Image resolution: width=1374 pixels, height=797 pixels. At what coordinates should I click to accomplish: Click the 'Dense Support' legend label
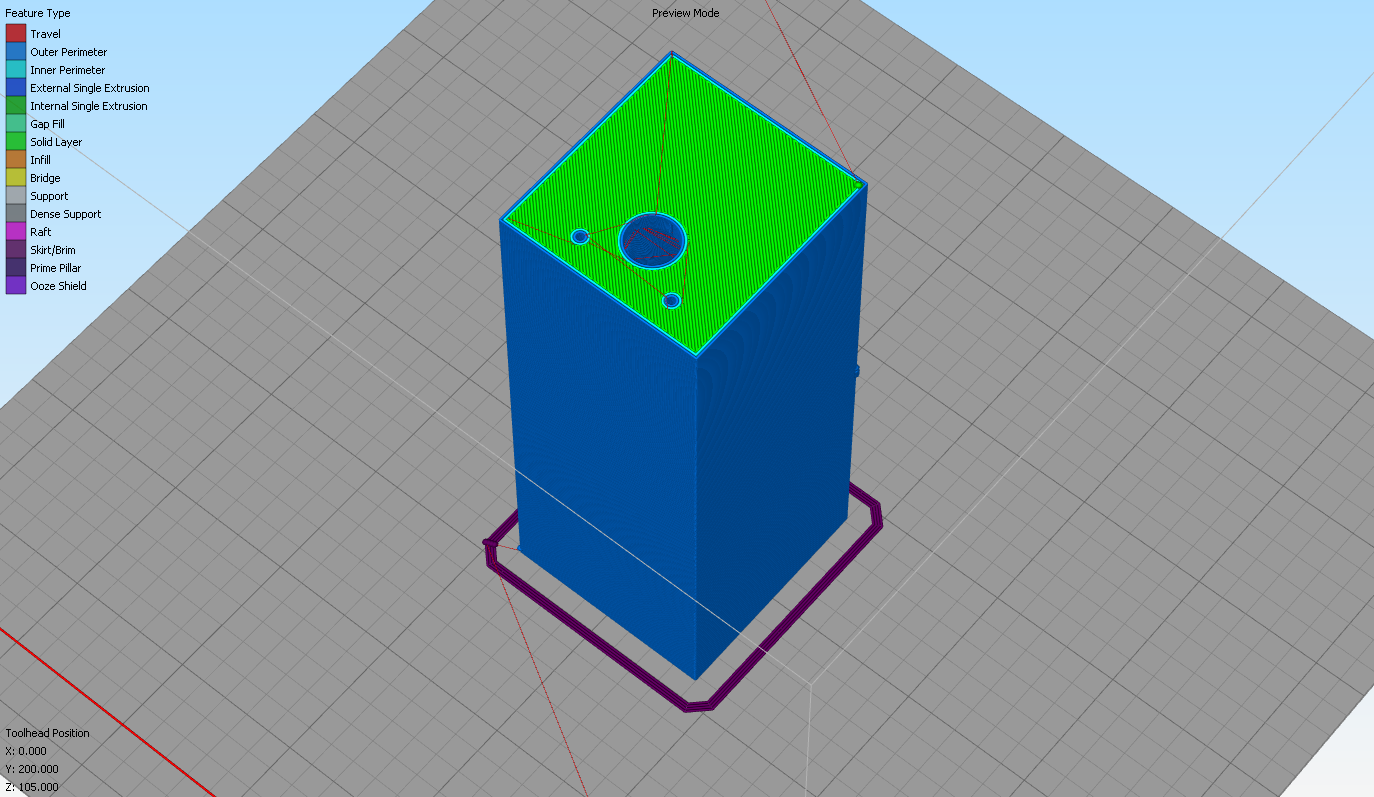click(x=66, y=214)
